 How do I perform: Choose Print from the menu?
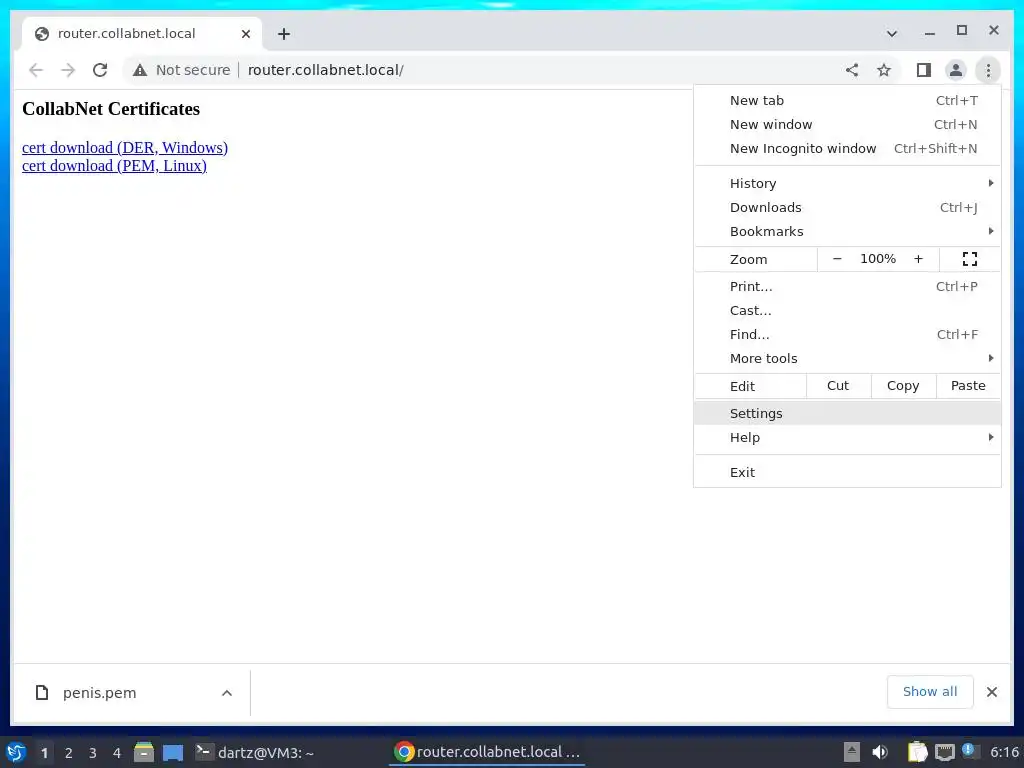pos(847,287)
